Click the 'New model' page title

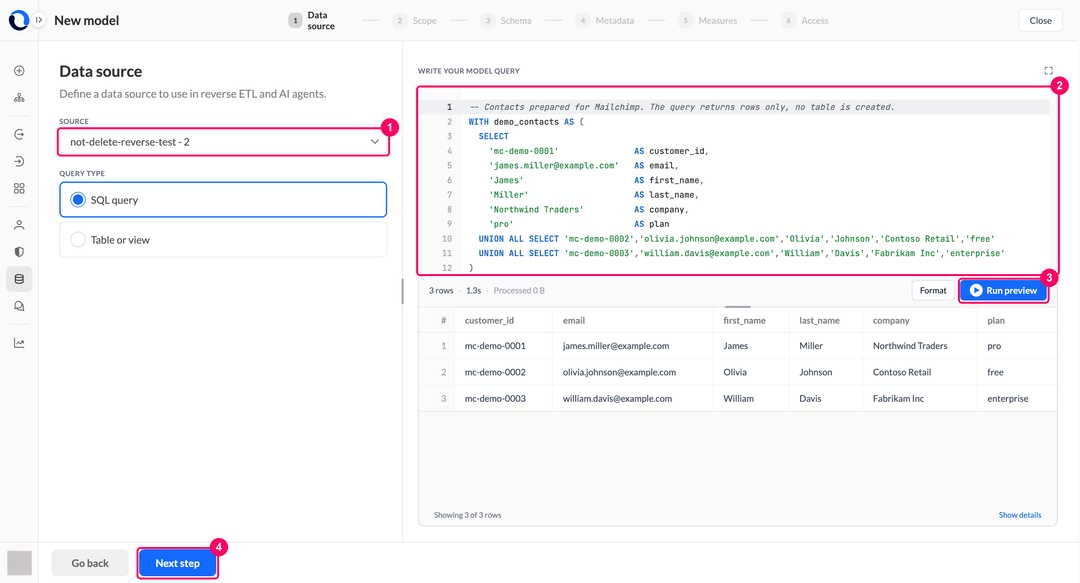coord(87,21)
